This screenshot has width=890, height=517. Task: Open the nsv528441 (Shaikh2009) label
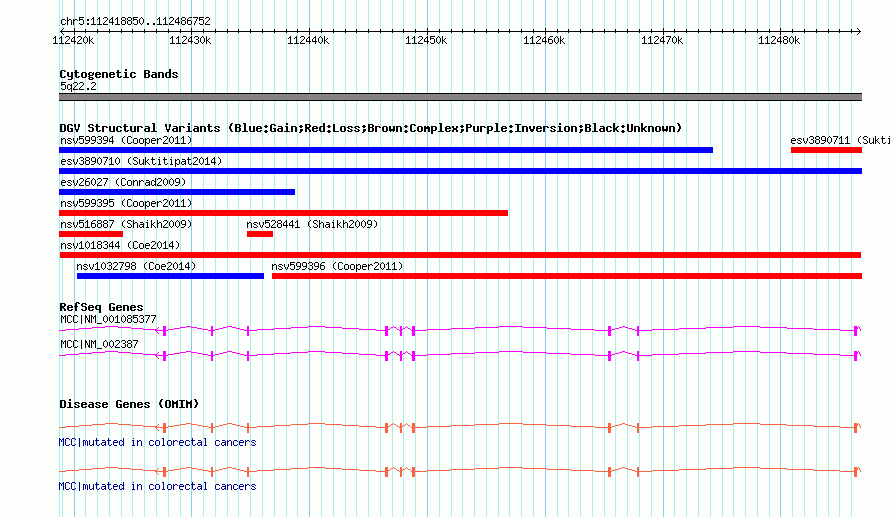pyautogui.click(x=312, y=224)
